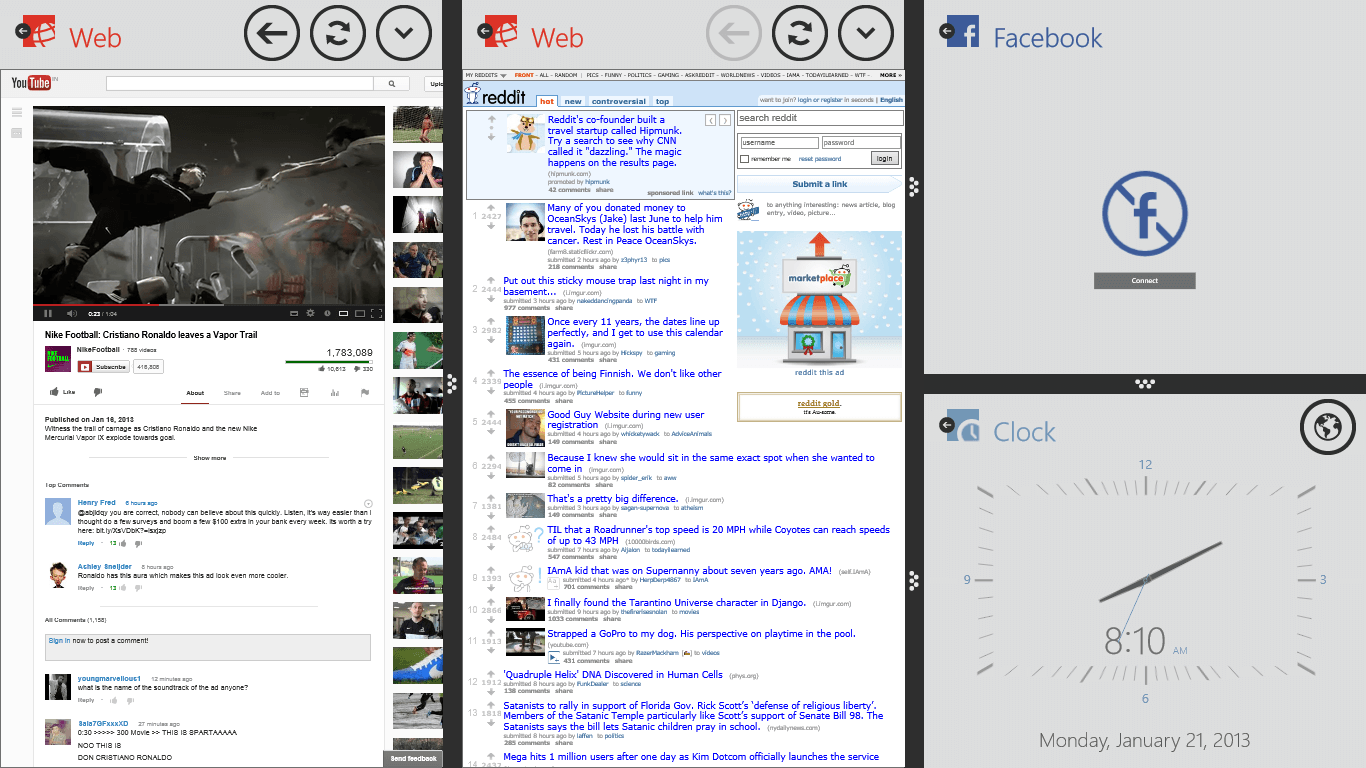Expand the YouTube pane's down-chevron menu
The width and height of the screenshot is (1366, 768).
(x=403, y=35)
